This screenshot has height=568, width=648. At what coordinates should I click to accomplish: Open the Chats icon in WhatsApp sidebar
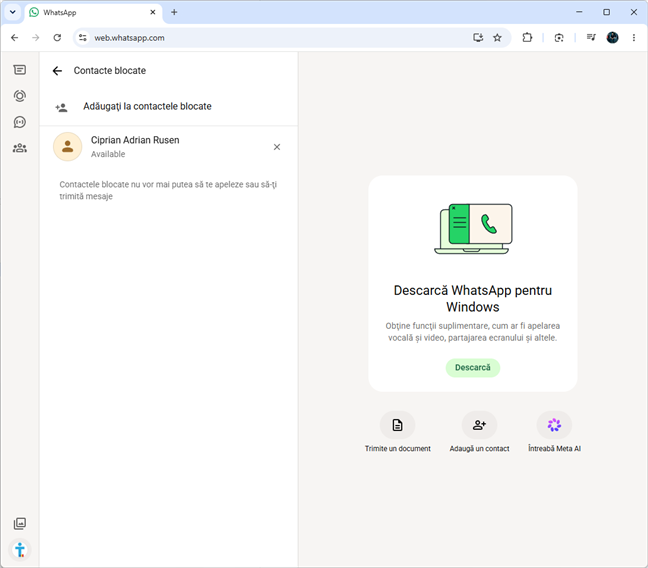(19, 70)
